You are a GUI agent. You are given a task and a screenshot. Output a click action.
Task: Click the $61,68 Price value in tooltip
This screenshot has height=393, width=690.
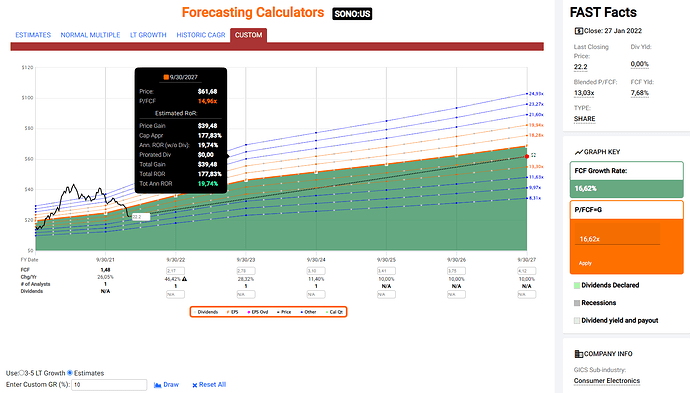pyautogui.click(x=207, y=92)
